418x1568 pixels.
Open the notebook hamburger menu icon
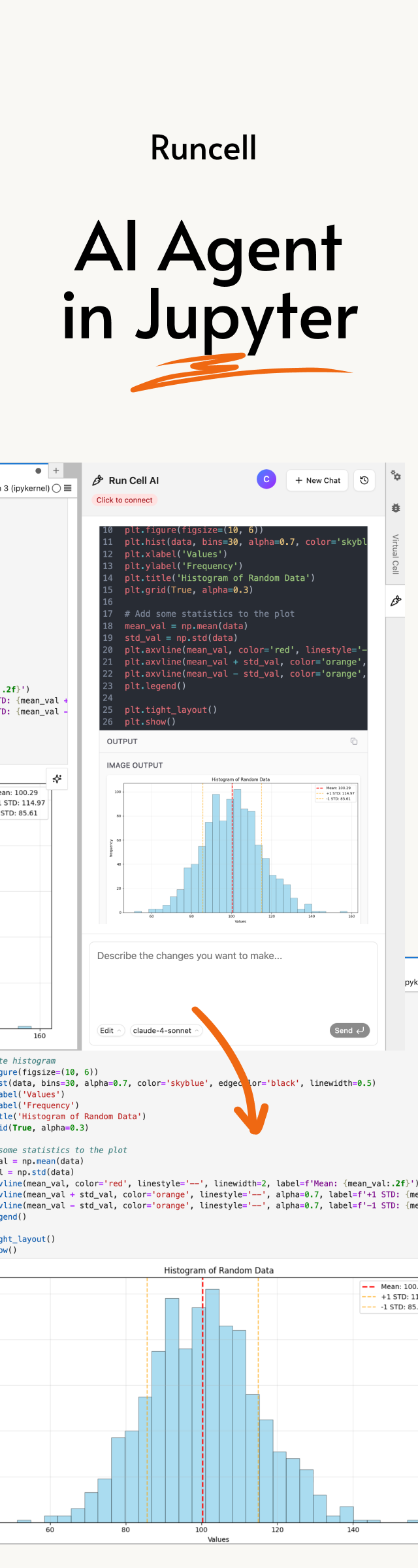pyautogui.click(x=69, y=487)
